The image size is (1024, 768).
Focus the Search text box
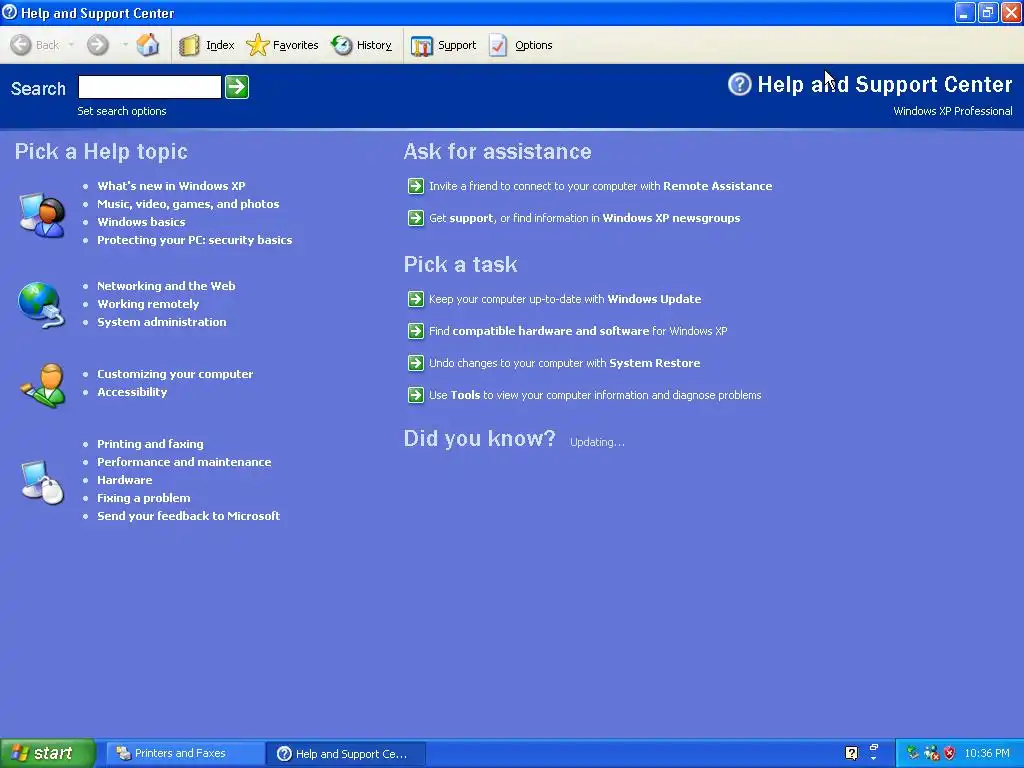point(150,87)
